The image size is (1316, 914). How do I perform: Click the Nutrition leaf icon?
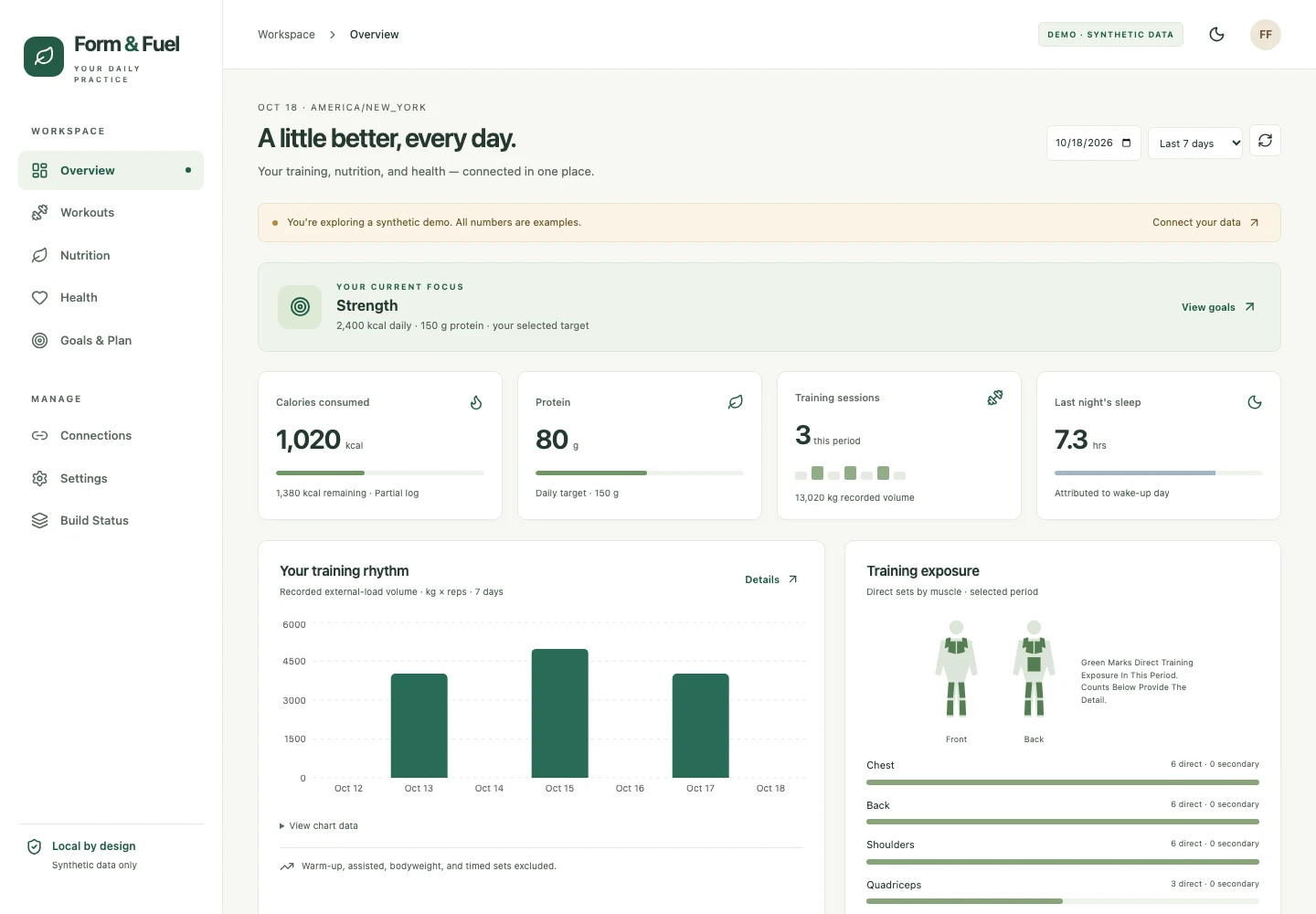(39, 256)
